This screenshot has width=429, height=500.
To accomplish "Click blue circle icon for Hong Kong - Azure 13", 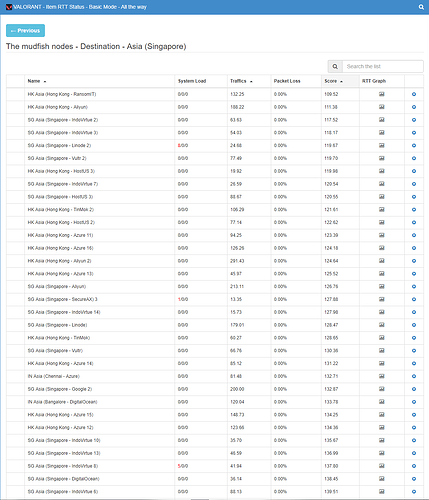I will coord(414,274).
